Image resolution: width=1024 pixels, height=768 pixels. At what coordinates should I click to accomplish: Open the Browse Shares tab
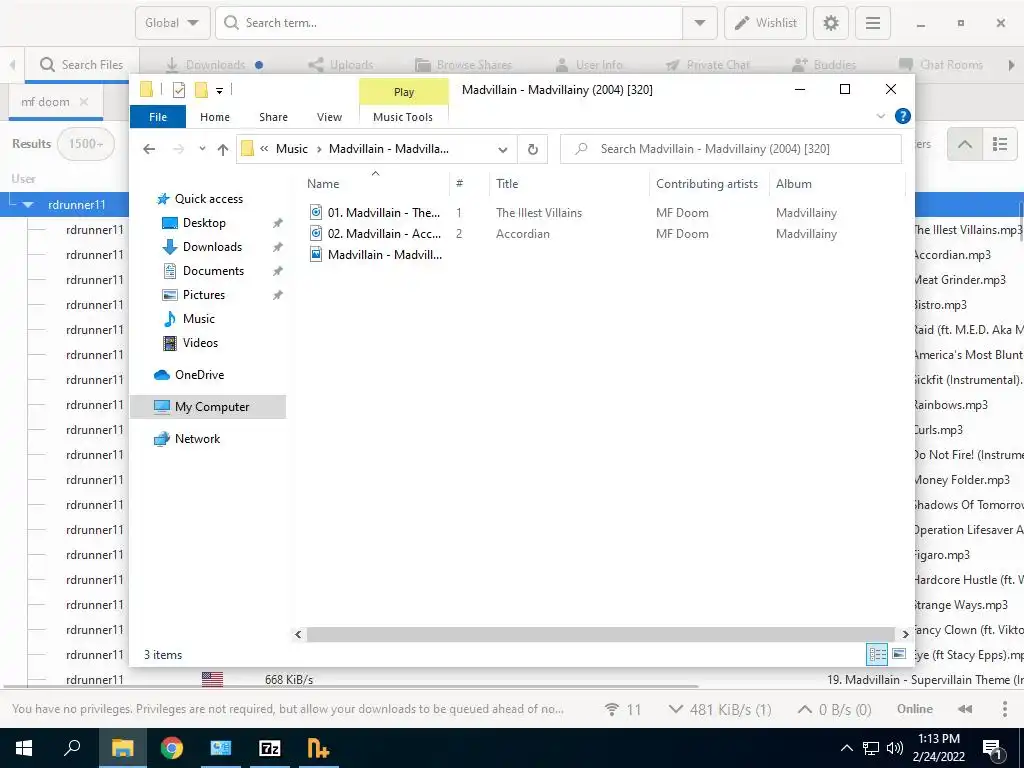point(463,65)
